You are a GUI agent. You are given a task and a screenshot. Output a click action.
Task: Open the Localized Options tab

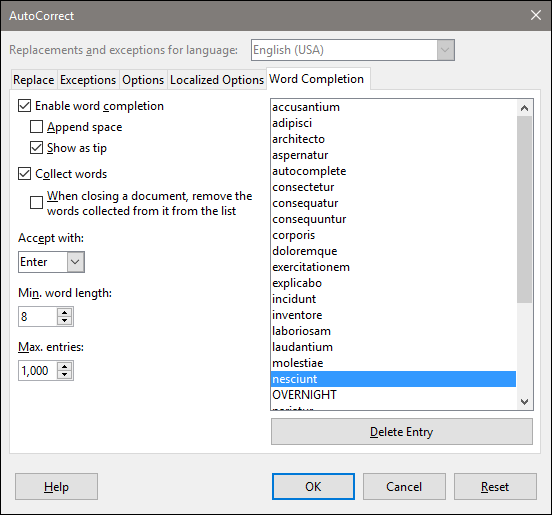pos(217,80)
